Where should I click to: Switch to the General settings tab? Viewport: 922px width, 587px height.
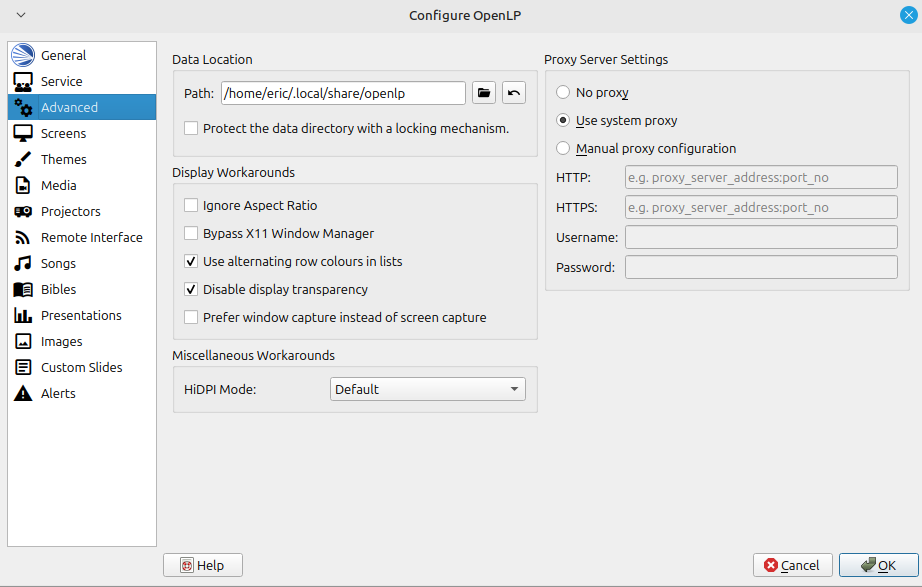[63, 55]
